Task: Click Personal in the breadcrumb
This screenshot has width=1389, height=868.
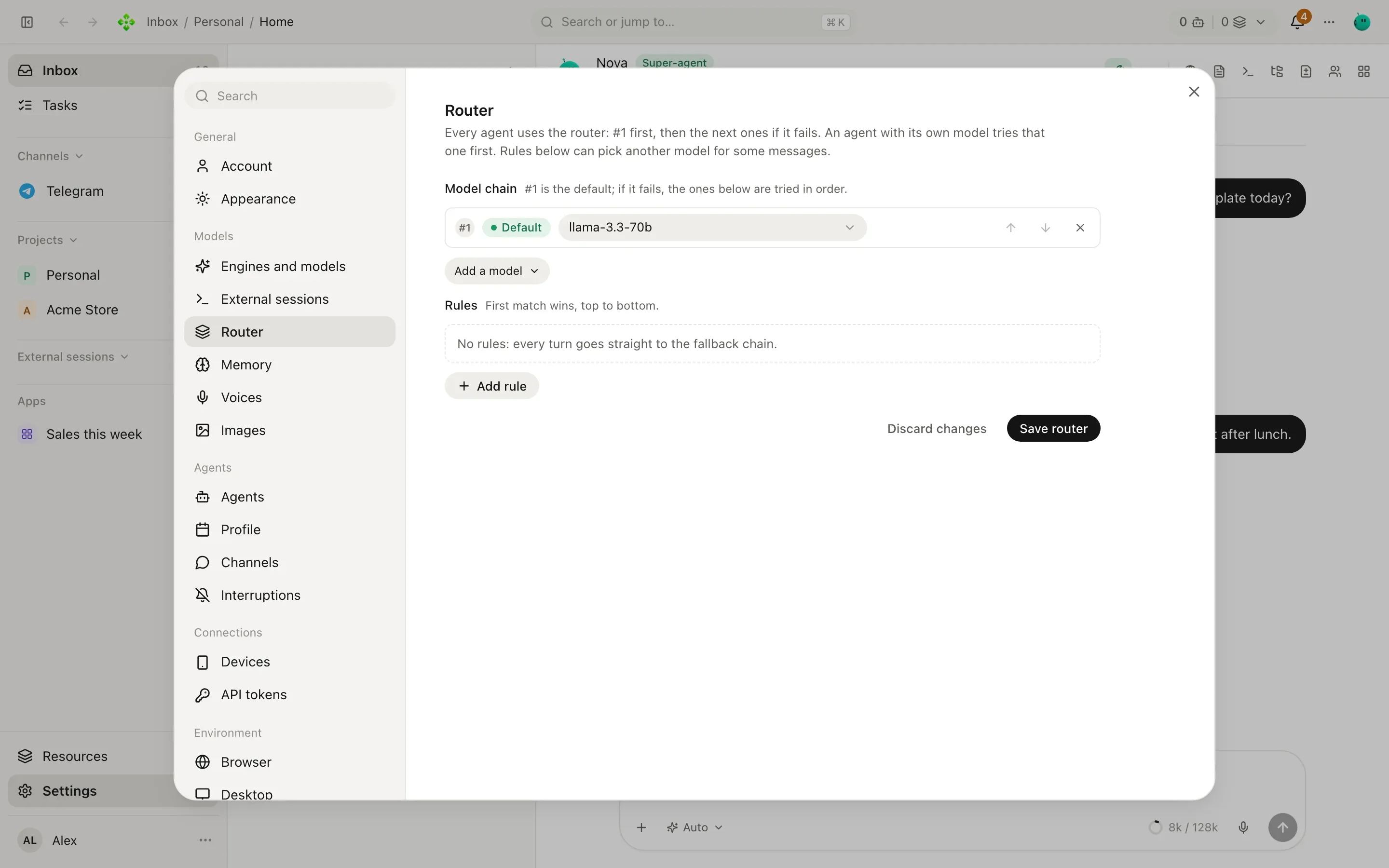Action: (218, 22)
